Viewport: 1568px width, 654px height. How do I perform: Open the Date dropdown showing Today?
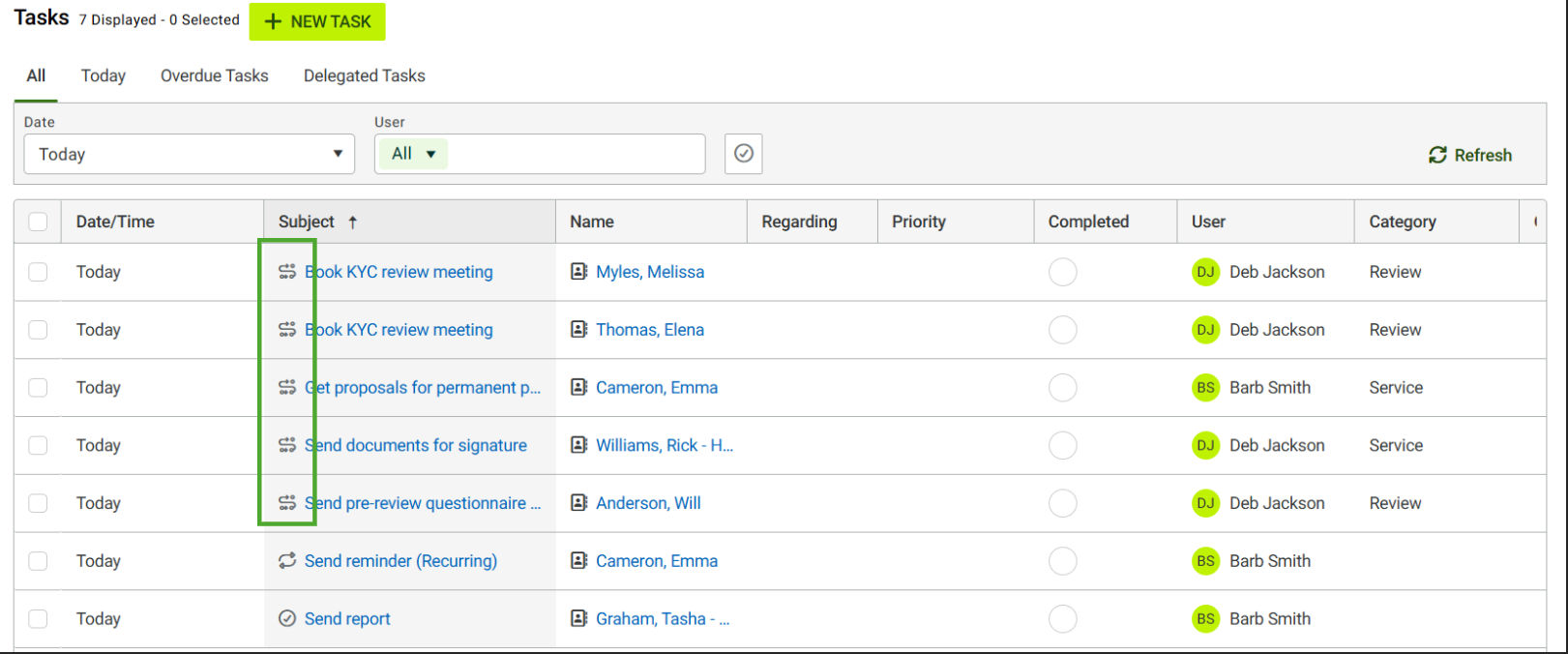[x=190, y=154]
